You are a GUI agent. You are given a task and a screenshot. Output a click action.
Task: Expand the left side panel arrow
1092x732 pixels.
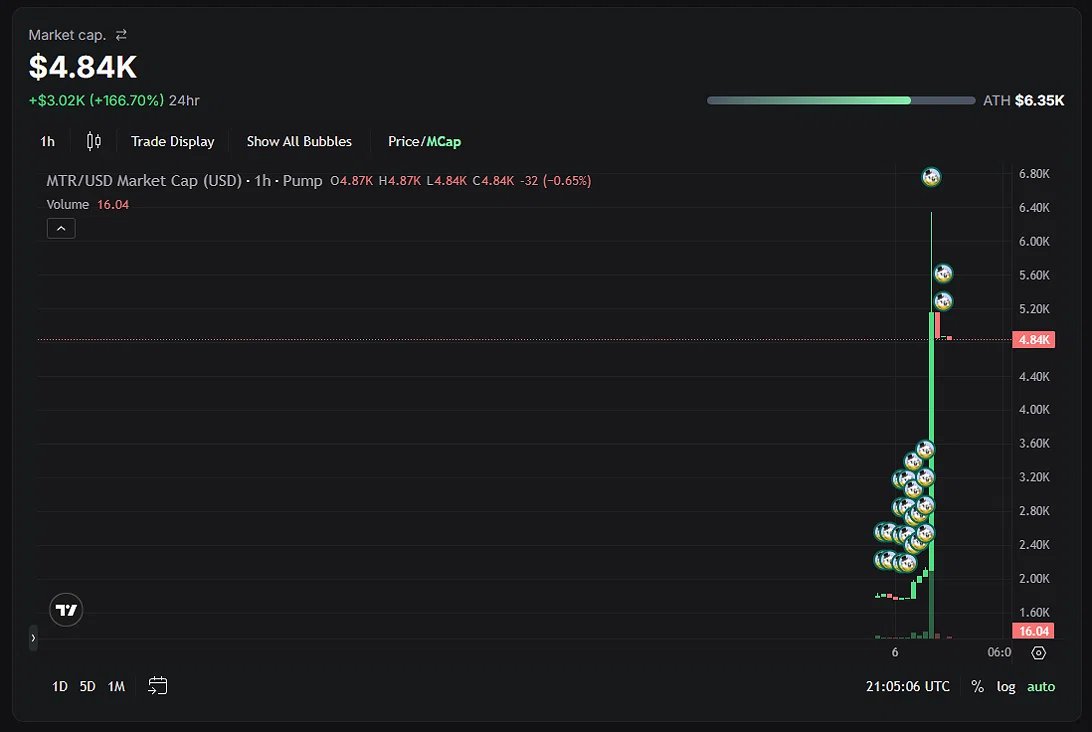click(x=33, y=638)
